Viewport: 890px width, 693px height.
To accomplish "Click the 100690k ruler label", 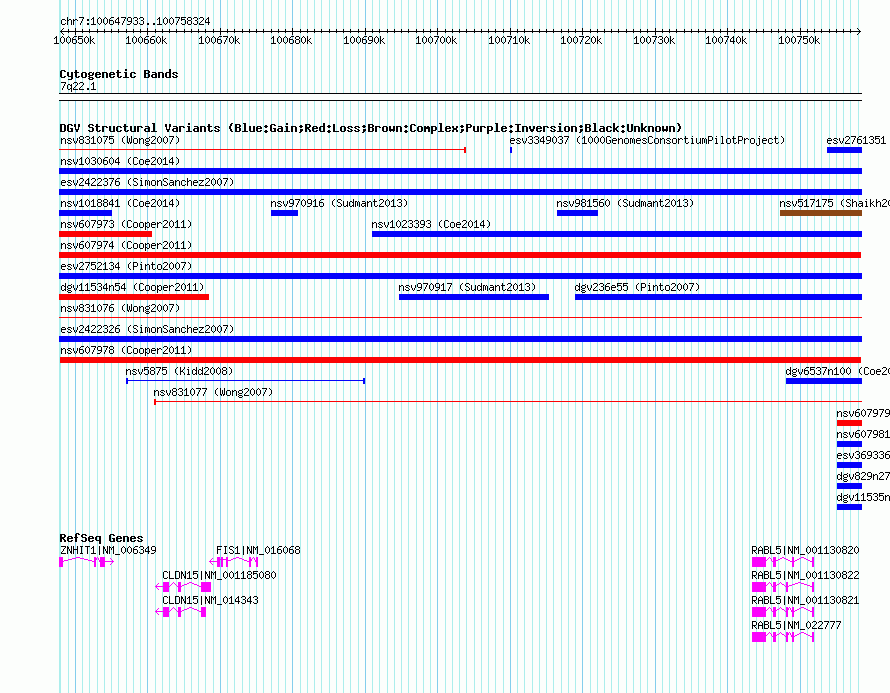I will pos(364,40).
